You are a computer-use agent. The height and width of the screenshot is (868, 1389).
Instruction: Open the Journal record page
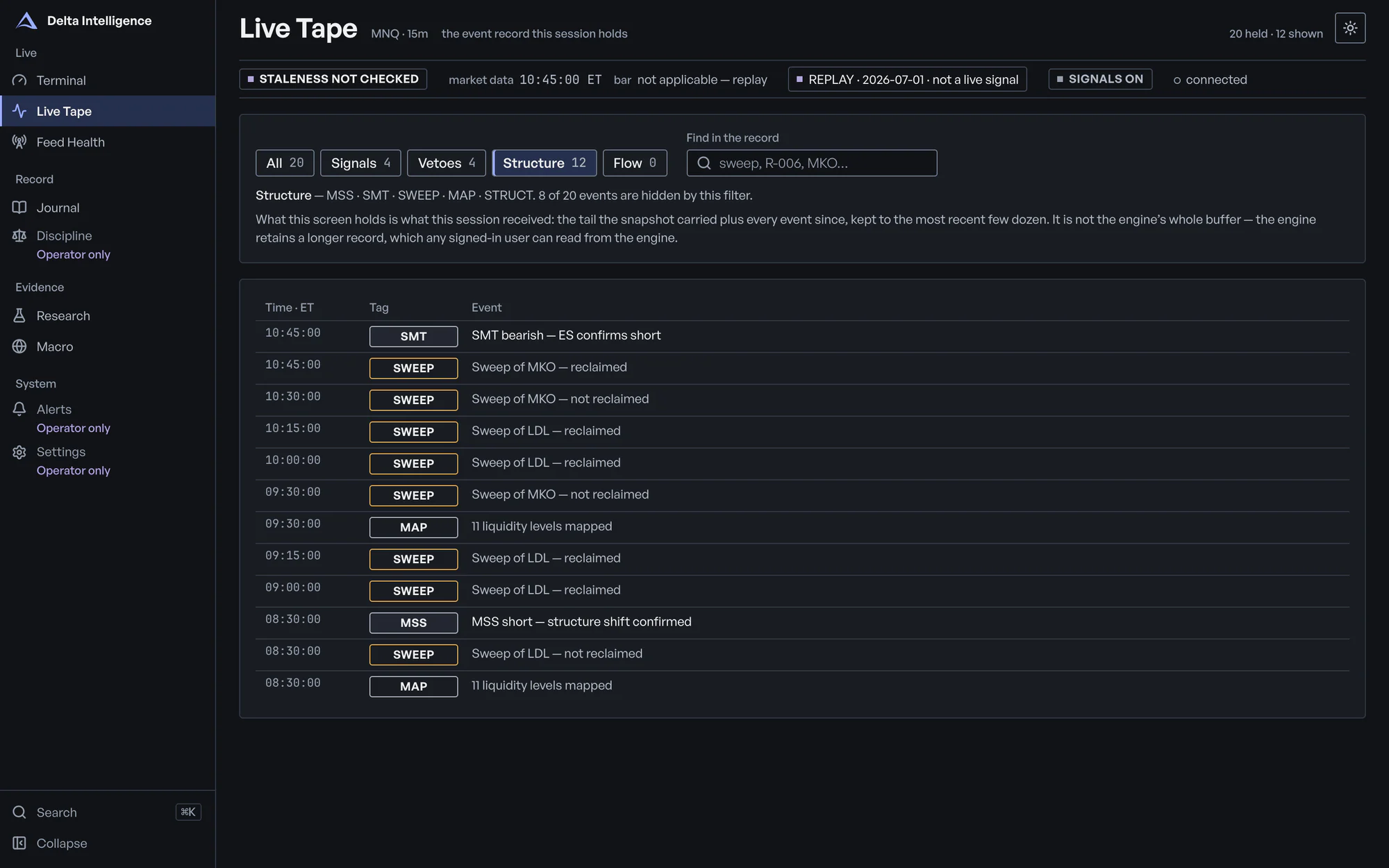point(58,208)
